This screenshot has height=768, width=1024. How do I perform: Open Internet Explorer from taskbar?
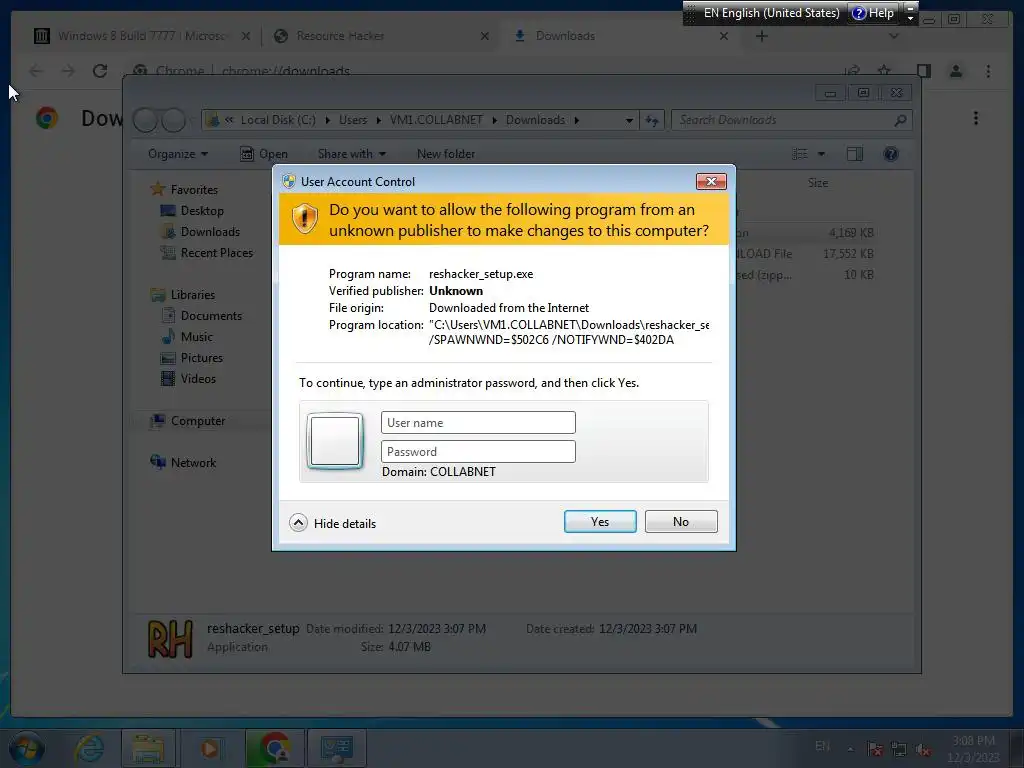89,748
